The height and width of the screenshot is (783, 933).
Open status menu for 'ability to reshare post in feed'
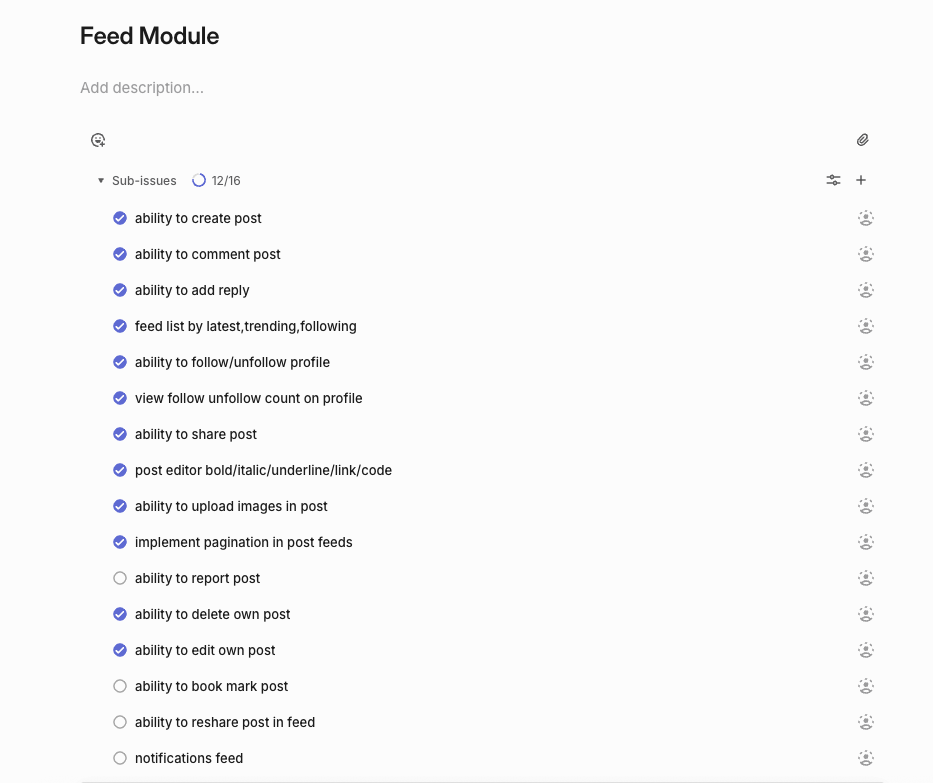pos(120,722)
